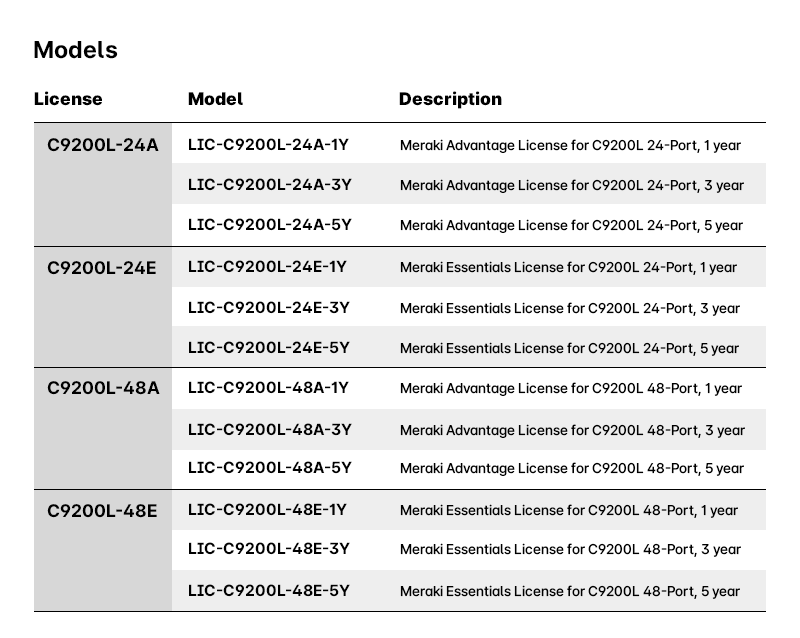Select model LIC-C9200L-48E-1Y
This screenshot has height=638, width=800.
pyautogui.click(x=267, y=510)
